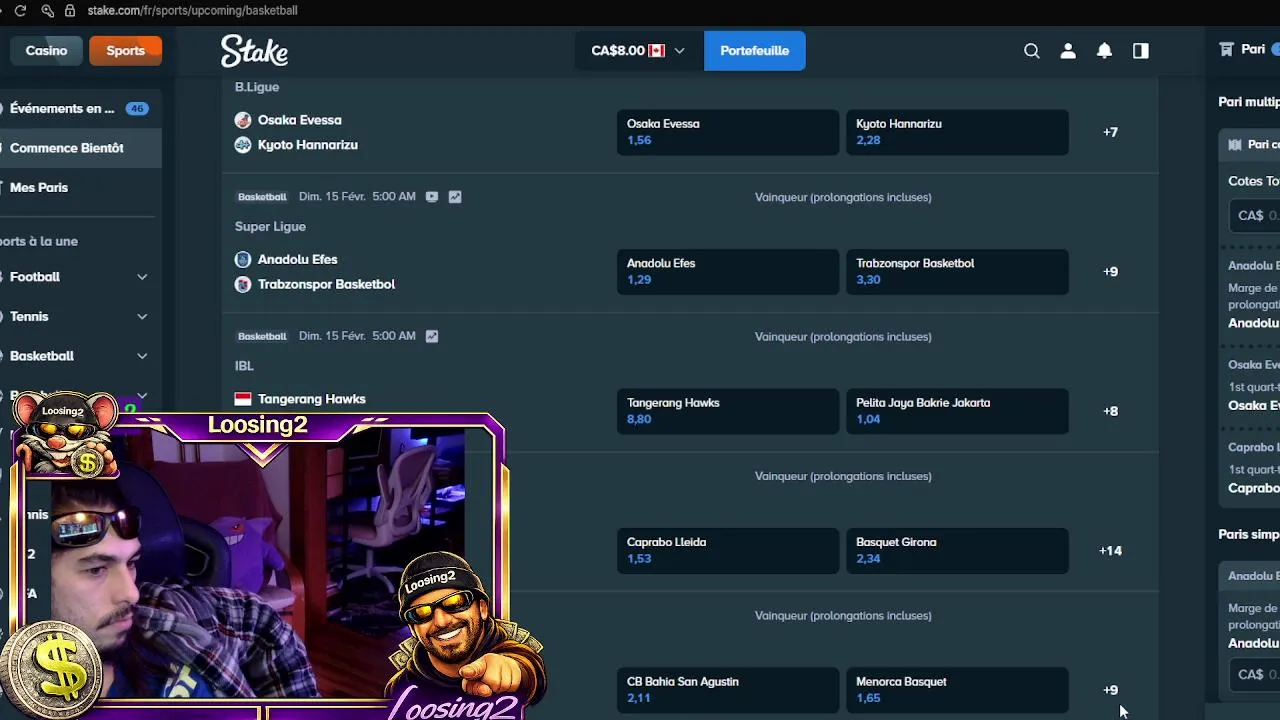Screen dimensions: 1280x720
Task: Click the site information padlock icon
Action: 69,10
